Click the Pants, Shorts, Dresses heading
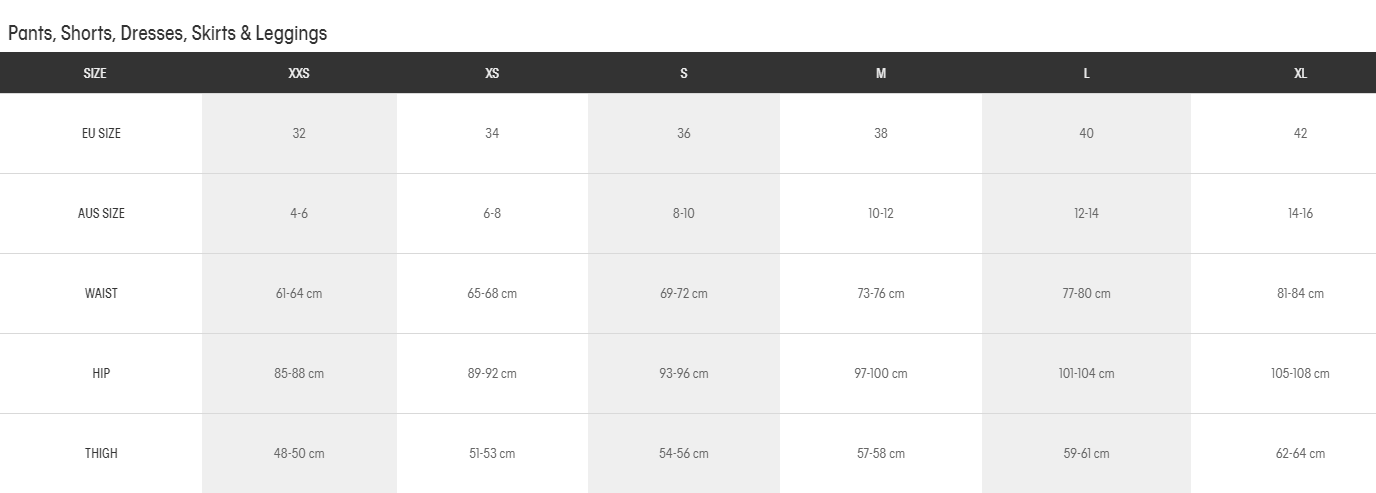1376x493 pixels. click(168, 33)
